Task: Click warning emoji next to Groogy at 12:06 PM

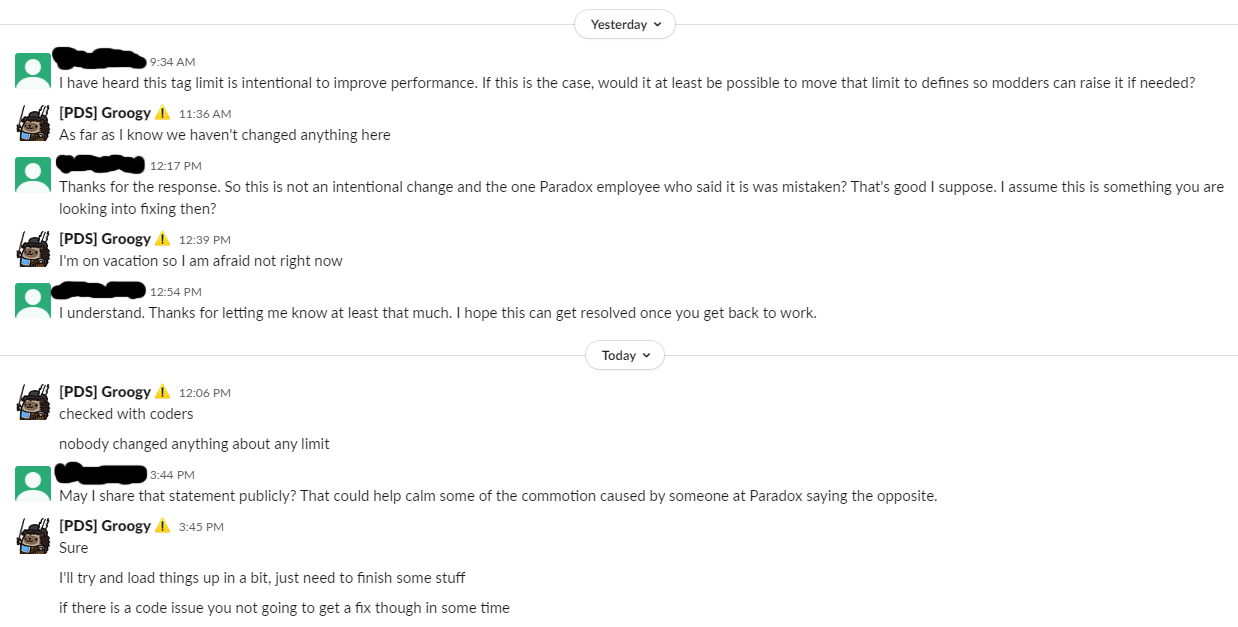Action: point(163,392)
